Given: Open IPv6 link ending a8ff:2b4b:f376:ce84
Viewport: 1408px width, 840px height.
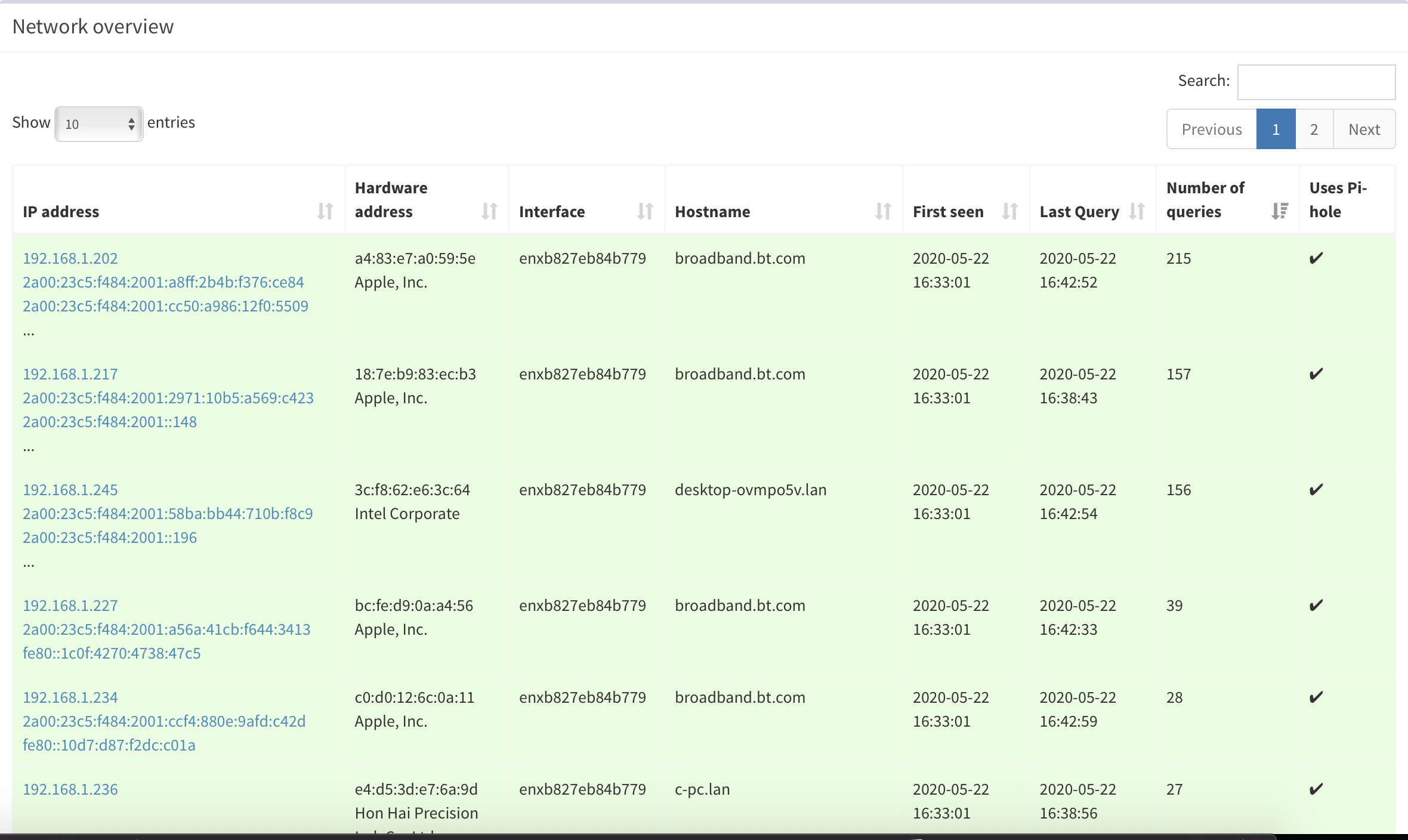Looking at the screenshot, I should 163,282.
